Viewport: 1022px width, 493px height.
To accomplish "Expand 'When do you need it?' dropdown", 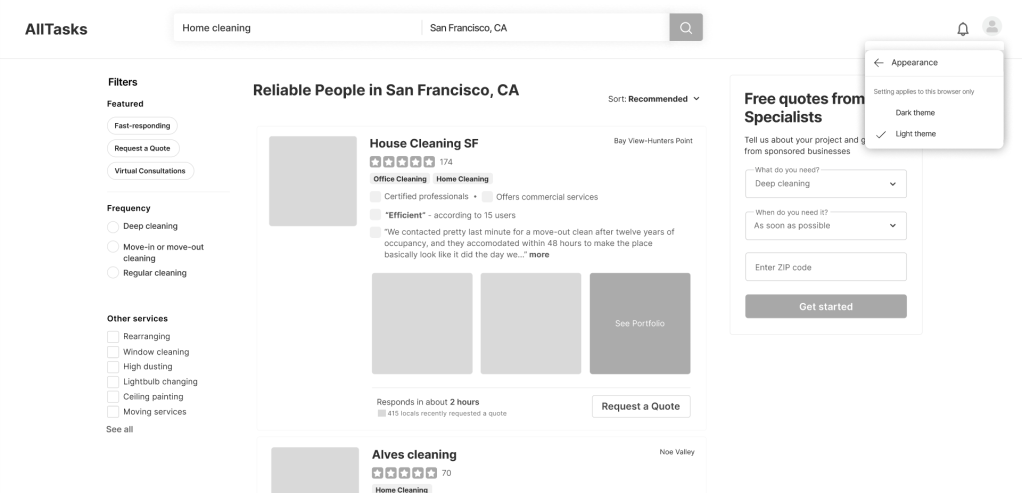I will (825, 226).
